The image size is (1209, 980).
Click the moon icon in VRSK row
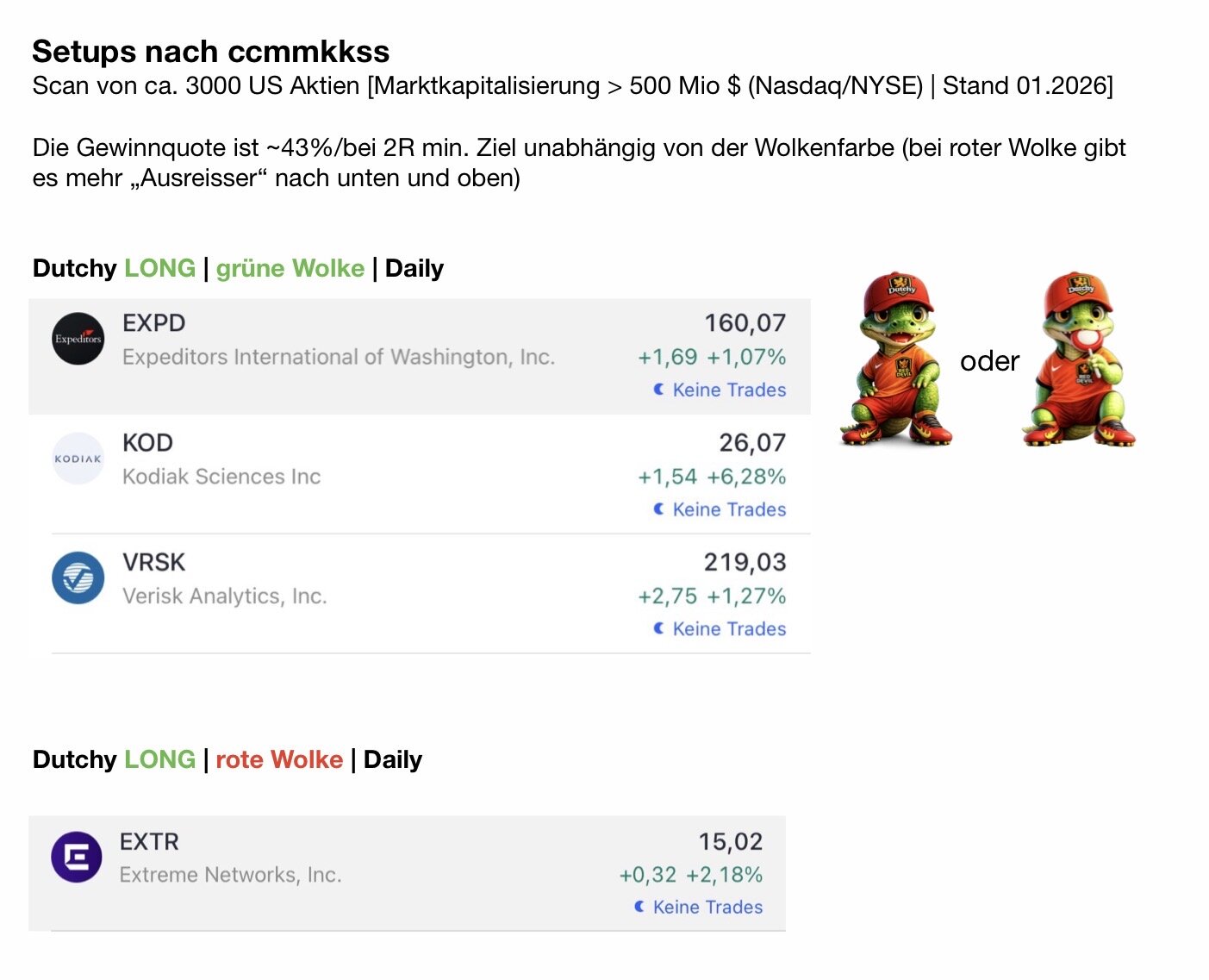(658, 628)
